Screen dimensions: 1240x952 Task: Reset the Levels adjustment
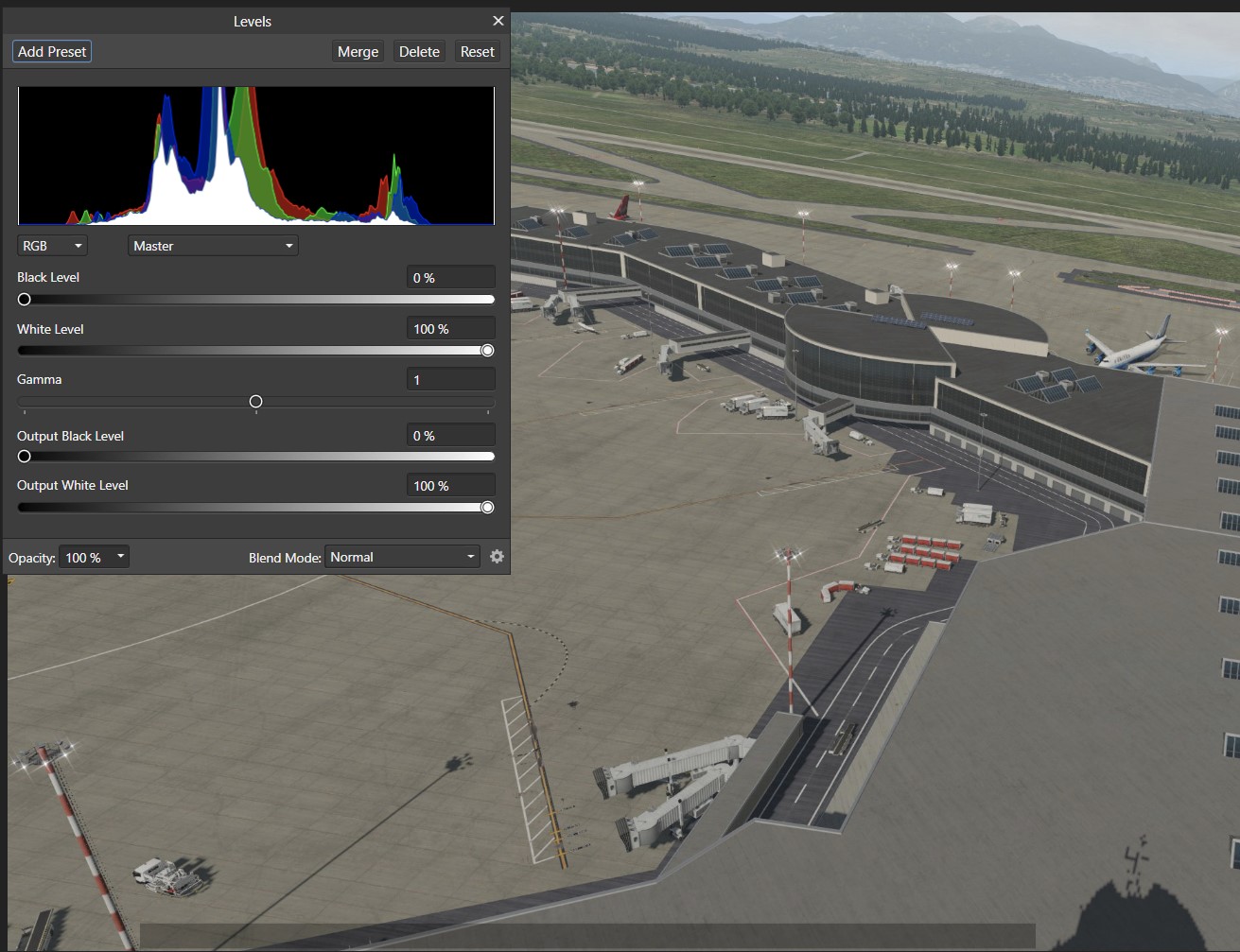click(477, 52)
